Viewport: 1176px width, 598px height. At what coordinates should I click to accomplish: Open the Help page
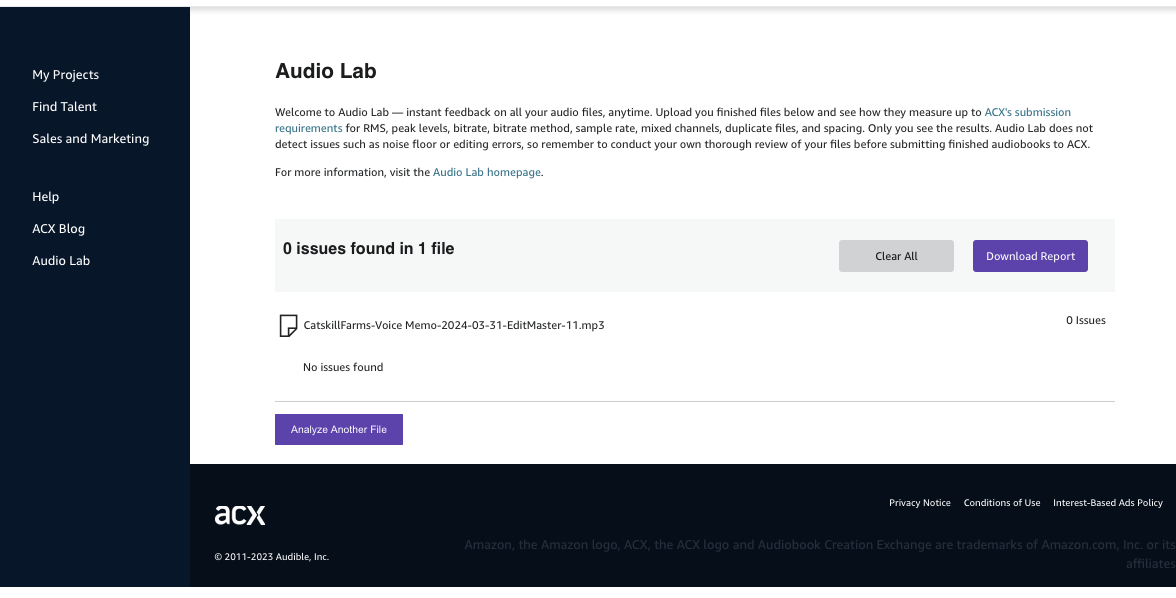[x=45, y=197]
